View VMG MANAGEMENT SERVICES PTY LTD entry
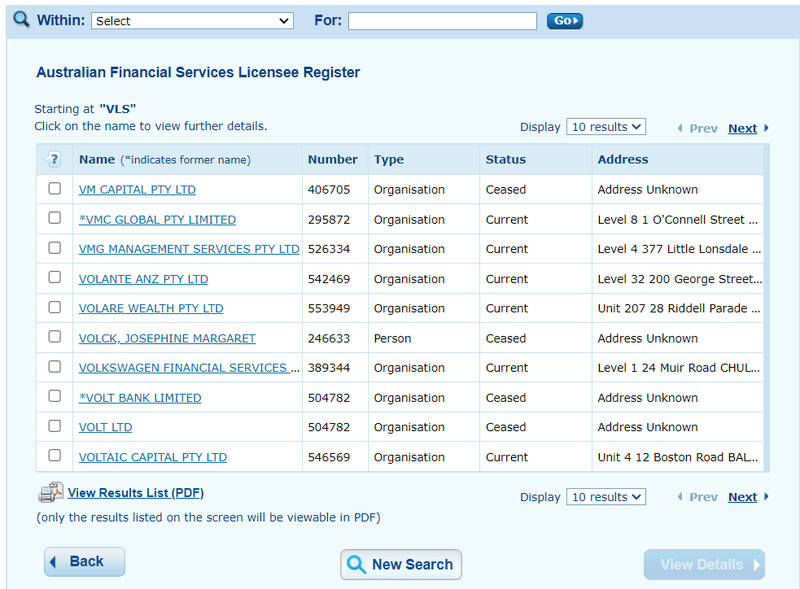This screenshot has width=800, height=589. coord(189,249)
